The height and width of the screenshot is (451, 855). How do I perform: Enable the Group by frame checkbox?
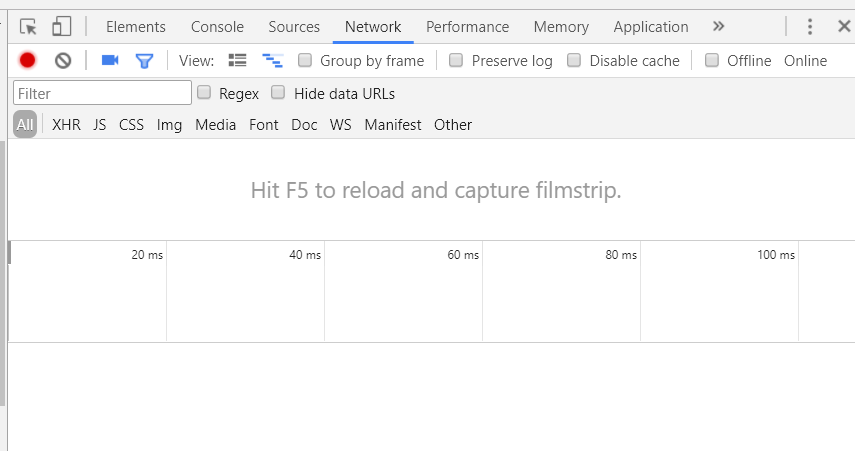pyautogui.click(x=305, y=61)
